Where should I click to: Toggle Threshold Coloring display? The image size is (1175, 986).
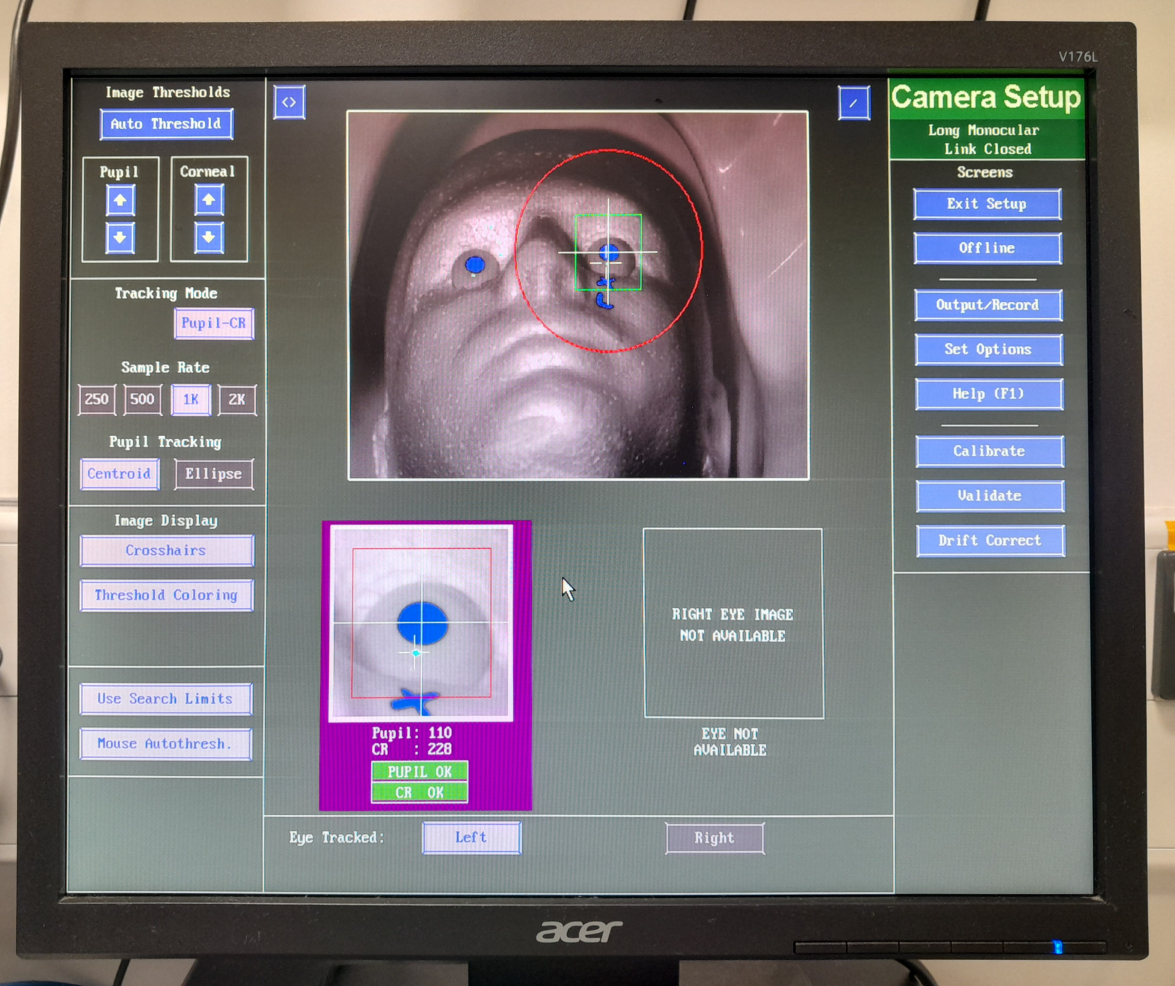pos(166,595)
